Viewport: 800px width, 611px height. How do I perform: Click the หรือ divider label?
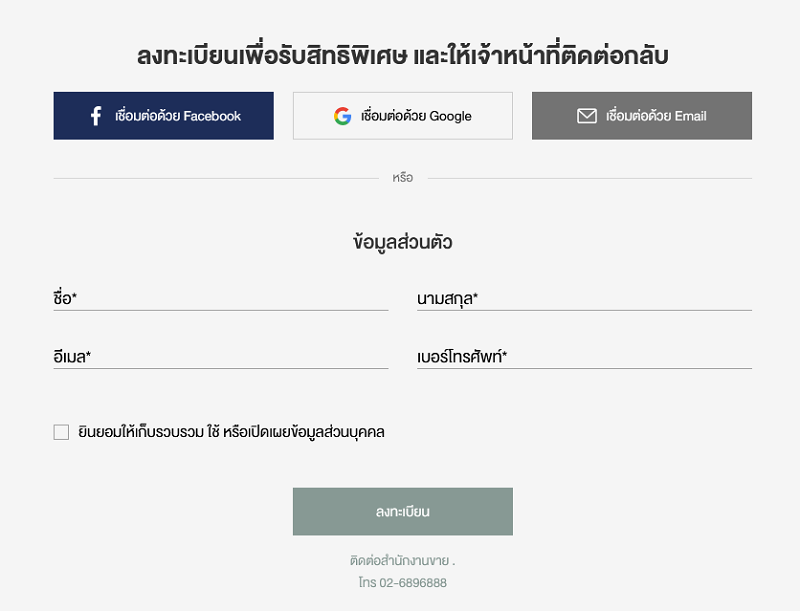(x=403, y=178)
